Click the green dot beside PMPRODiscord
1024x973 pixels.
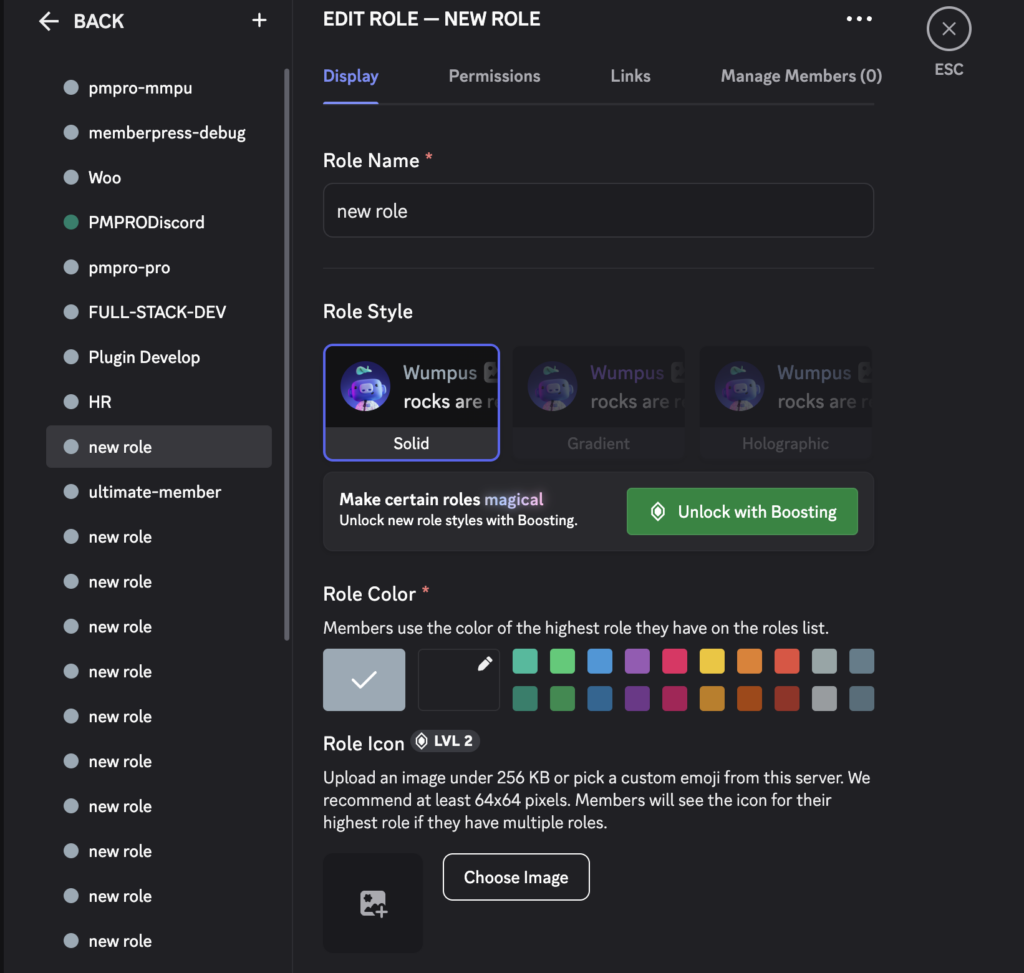pos(71,222)
